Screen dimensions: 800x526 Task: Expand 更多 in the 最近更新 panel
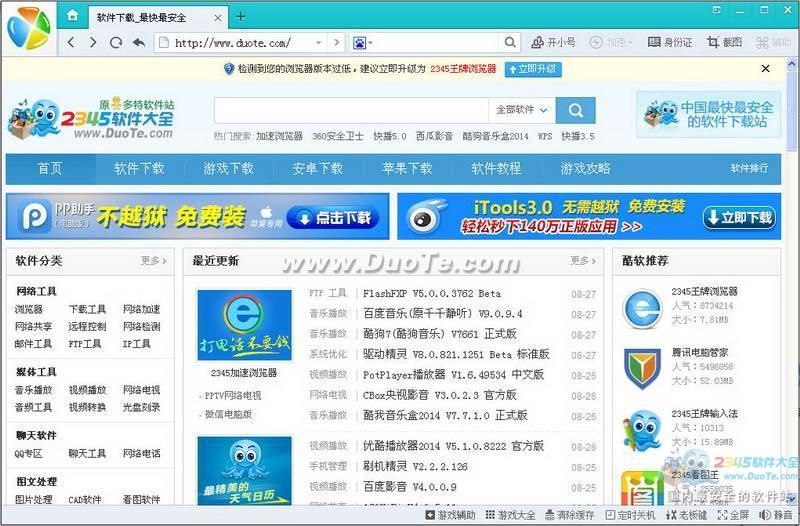point(583,261)
